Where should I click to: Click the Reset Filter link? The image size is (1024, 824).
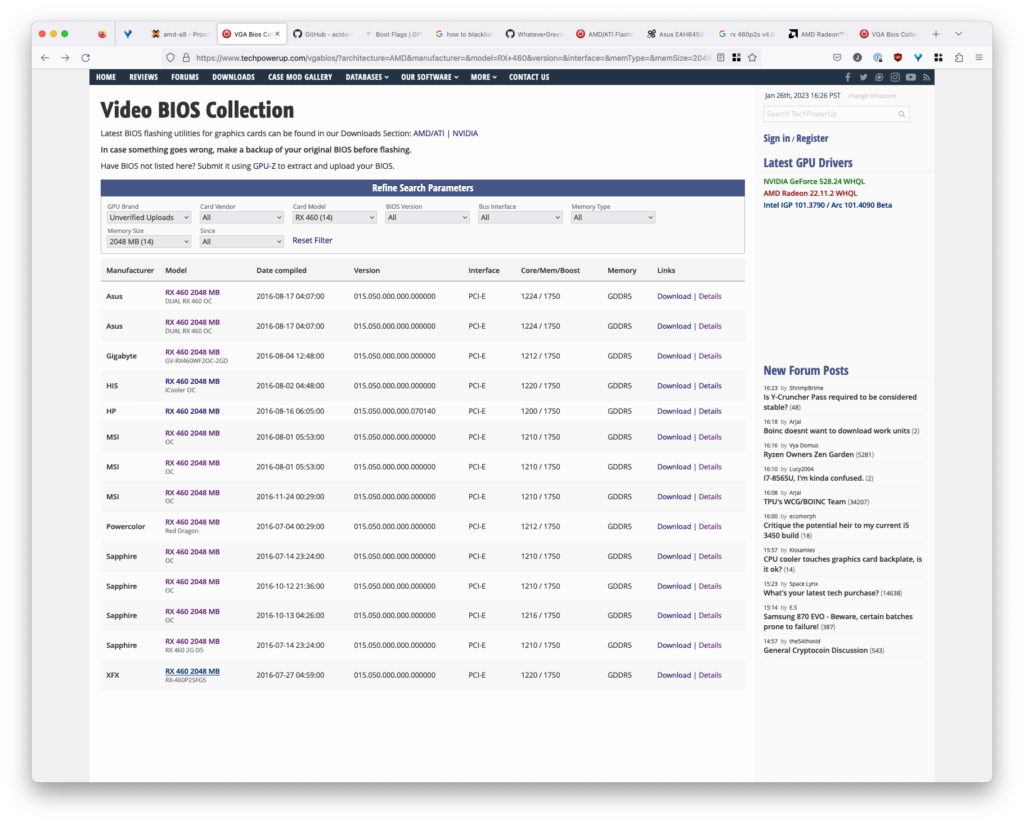coord(312,241)
